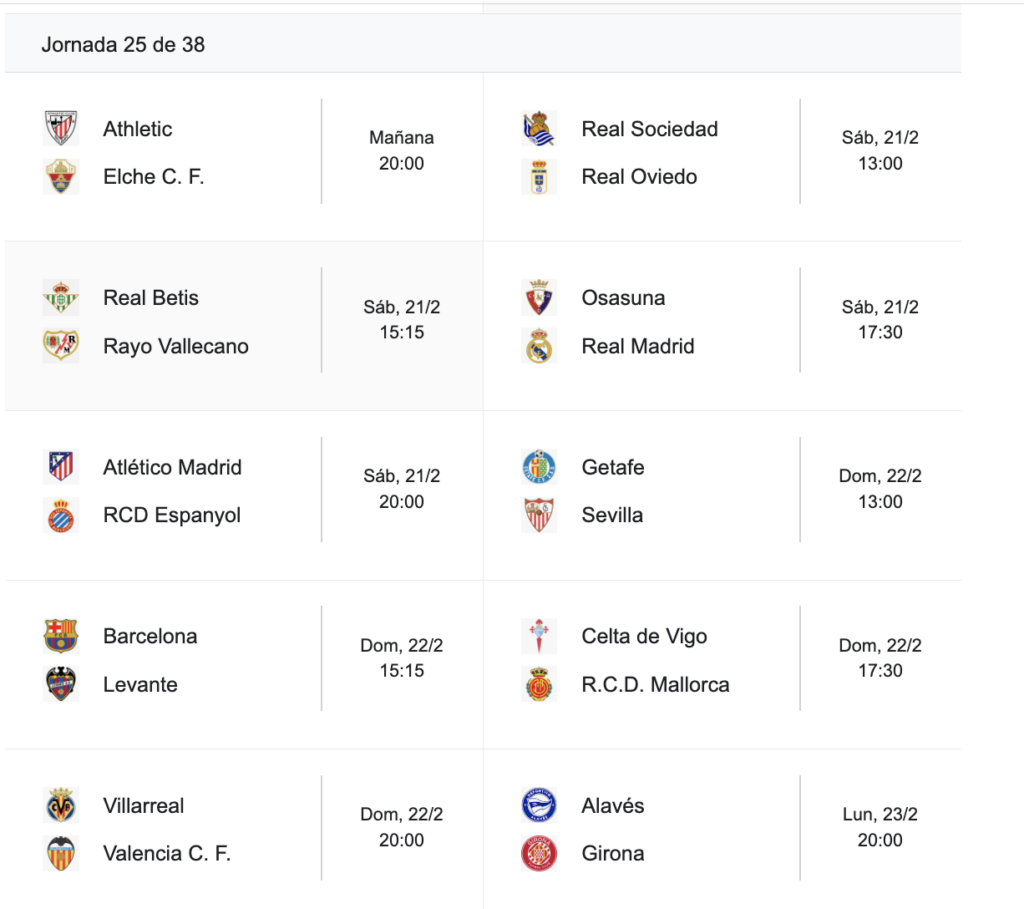Select the Osasuna club crest
This screenshot has height=909, width=1024.
tap(539, 298)
